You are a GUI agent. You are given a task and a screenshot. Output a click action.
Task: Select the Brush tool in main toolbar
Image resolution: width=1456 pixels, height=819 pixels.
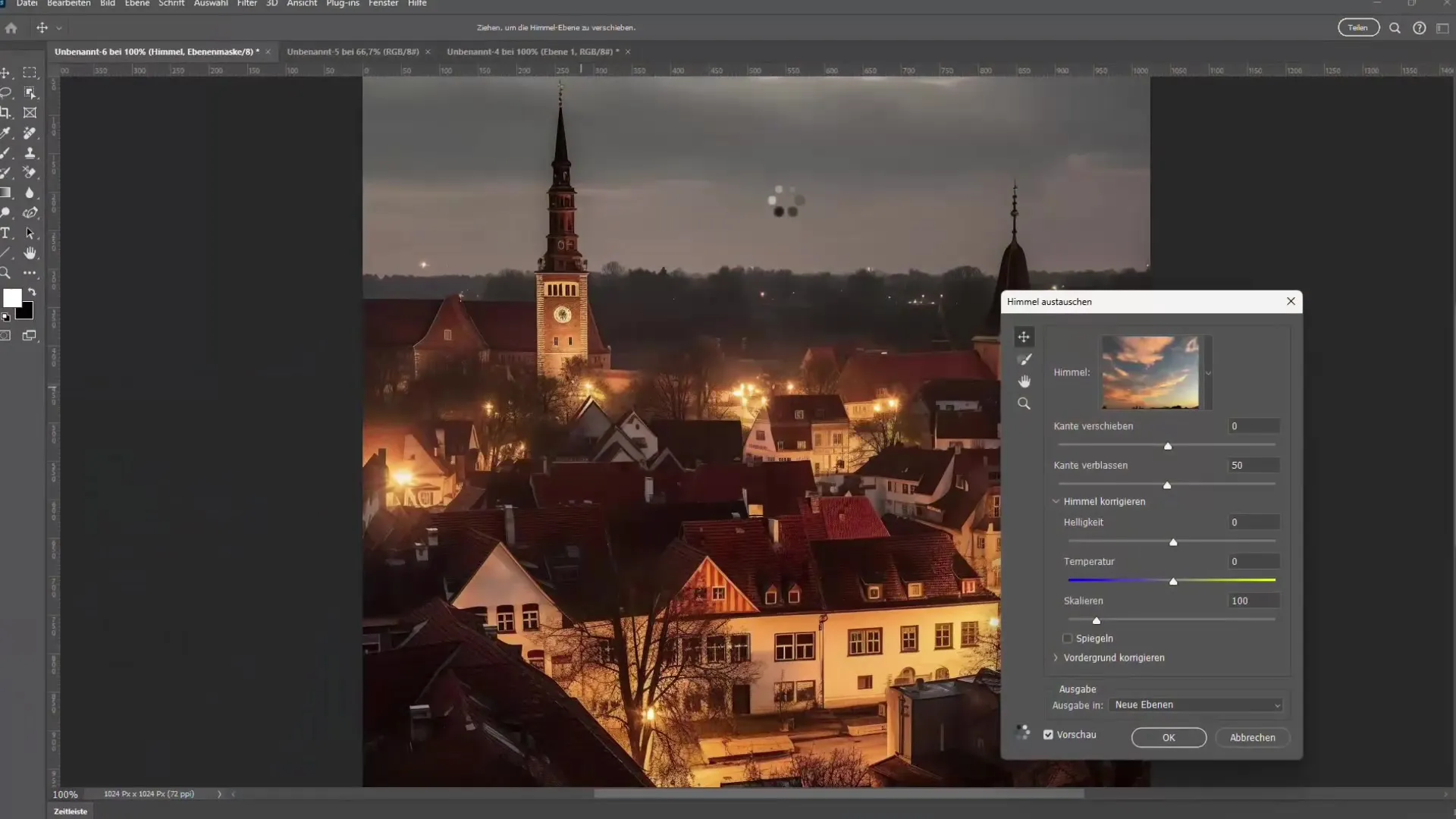coord(6,153)
